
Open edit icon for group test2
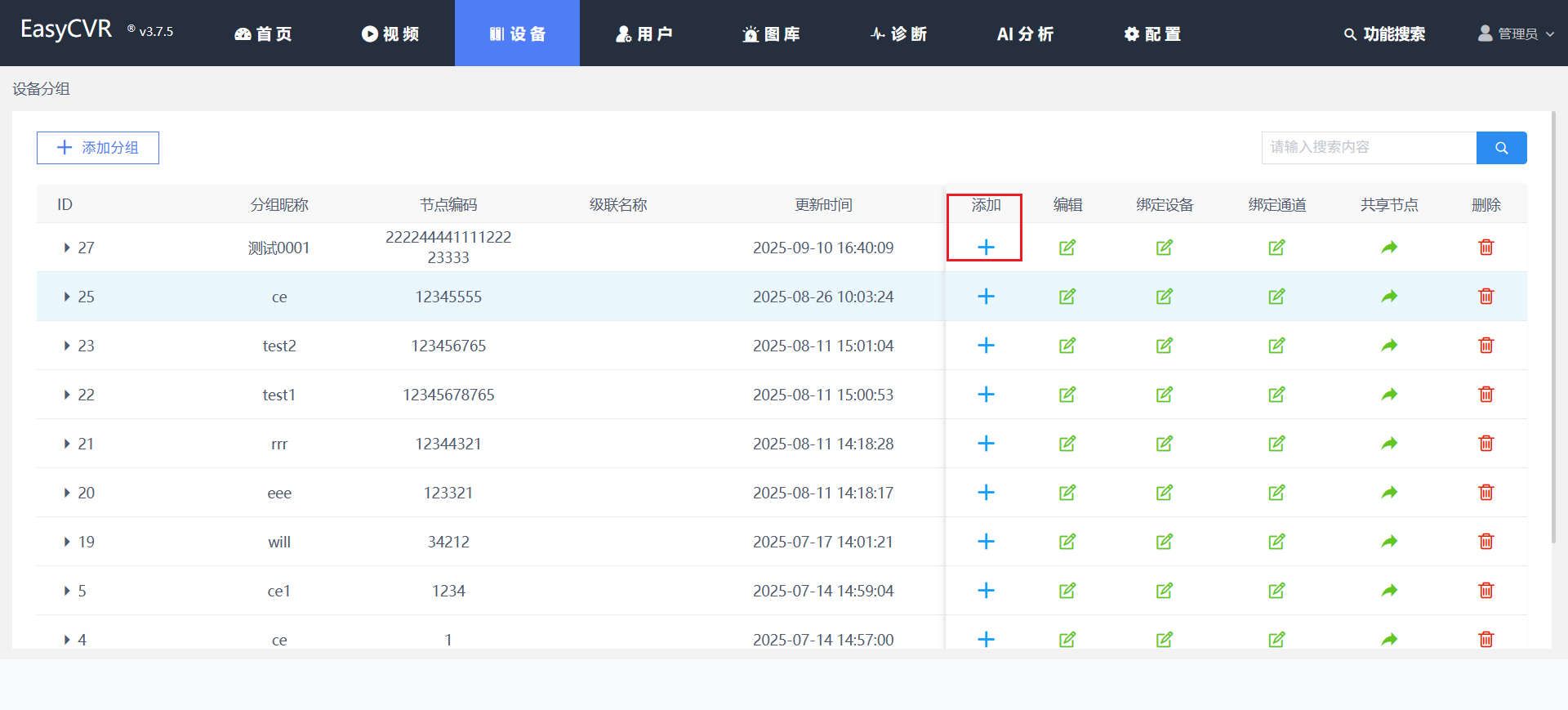pos(1067,346)
